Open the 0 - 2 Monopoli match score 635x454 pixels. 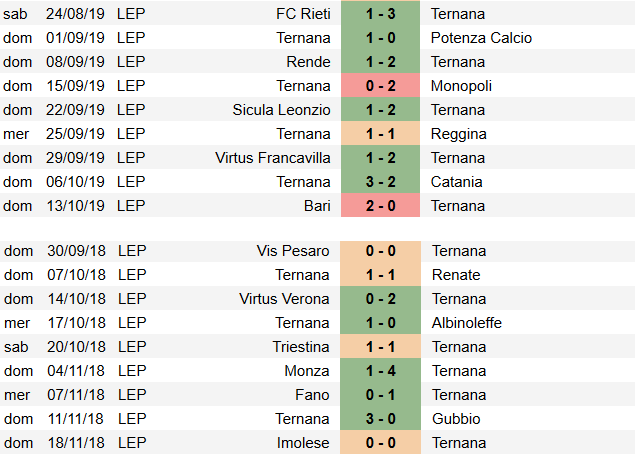(380, 86)
